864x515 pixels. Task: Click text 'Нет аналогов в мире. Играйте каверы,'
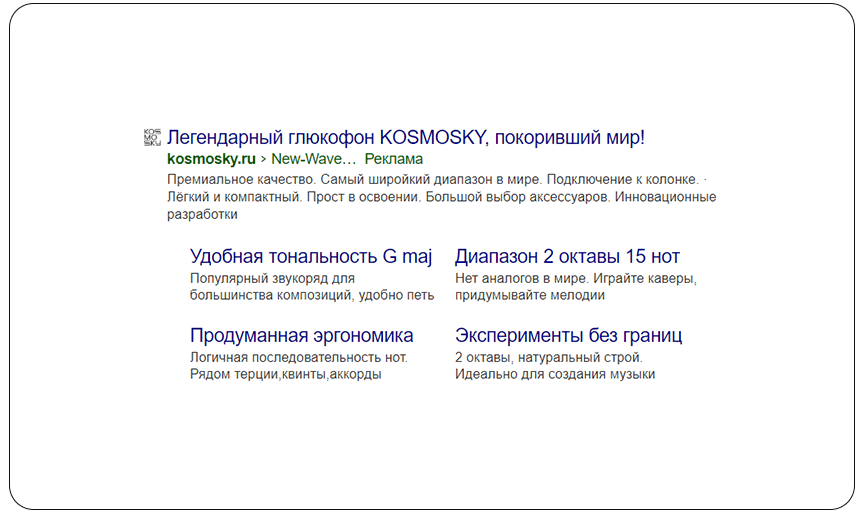pyautogui.click(x=576, y=278)
